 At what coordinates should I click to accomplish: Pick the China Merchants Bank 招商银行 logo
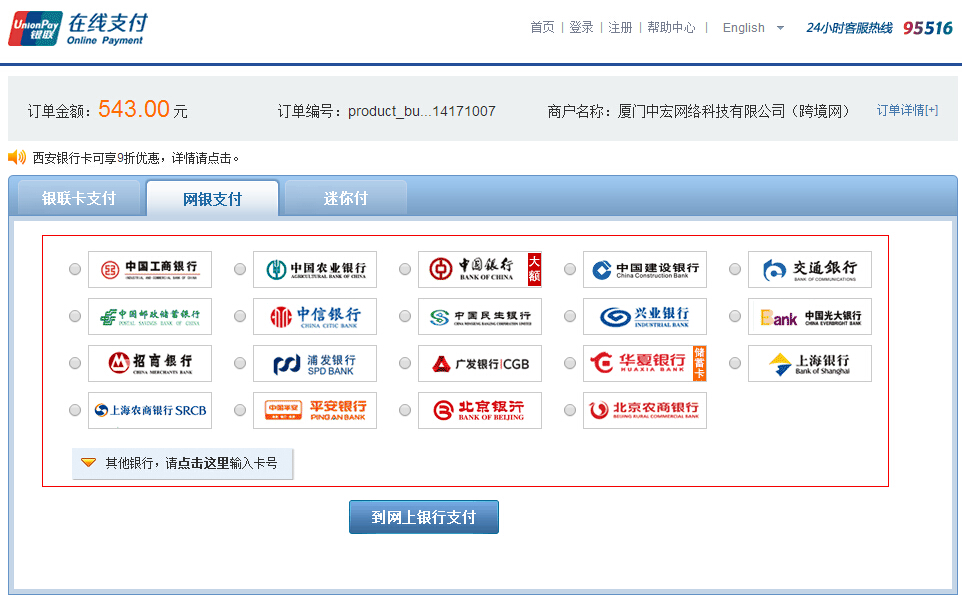click(x=150, y=364)
